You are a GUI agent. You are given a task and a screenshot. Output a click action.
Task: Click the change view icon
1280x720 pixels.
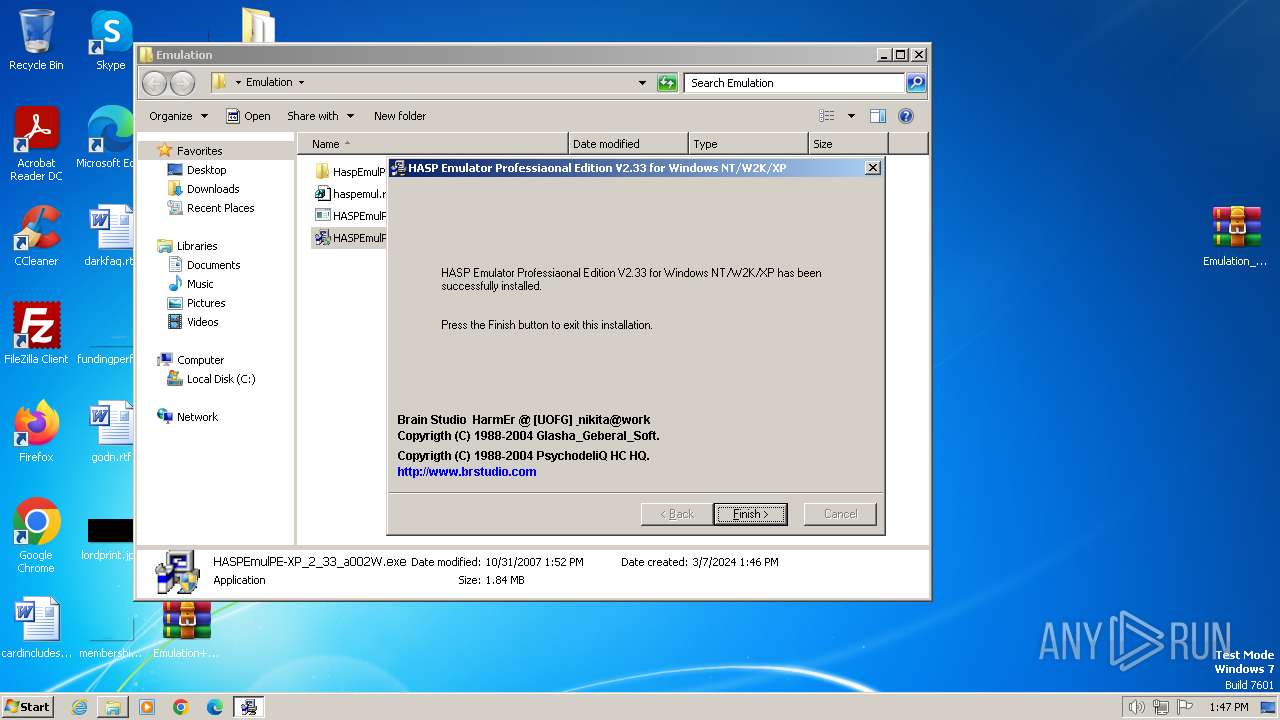click(827, 116)
